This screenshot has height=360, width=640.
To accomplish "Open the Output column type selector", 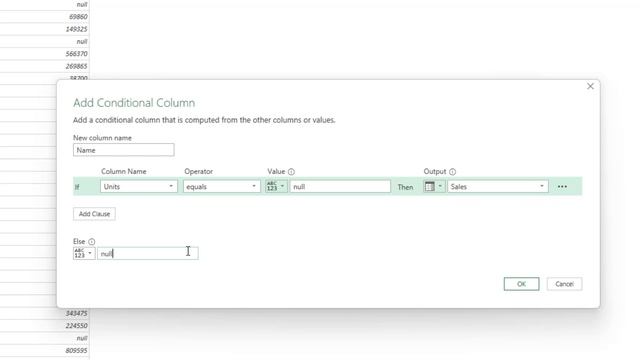I will (x=434, y=187).
